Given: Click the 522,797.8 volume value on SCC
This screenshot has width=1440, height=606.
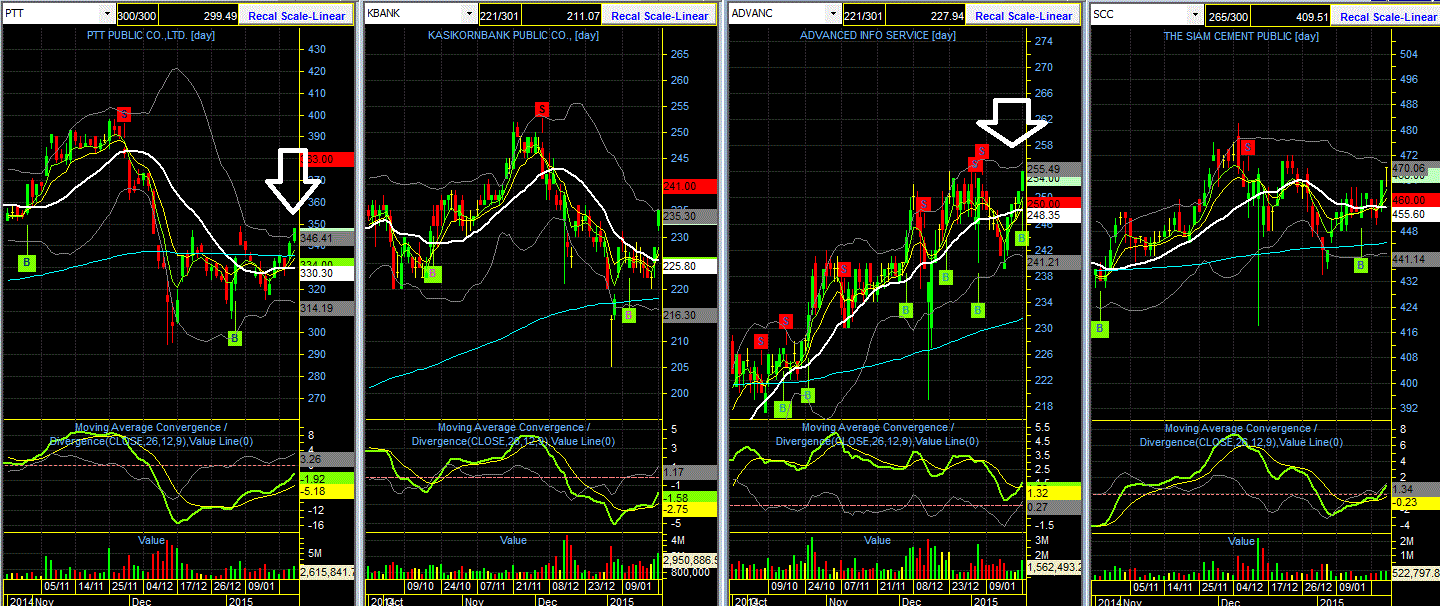Looking at the screenshot, I should pyautogui.click(x=1415, y=572).
